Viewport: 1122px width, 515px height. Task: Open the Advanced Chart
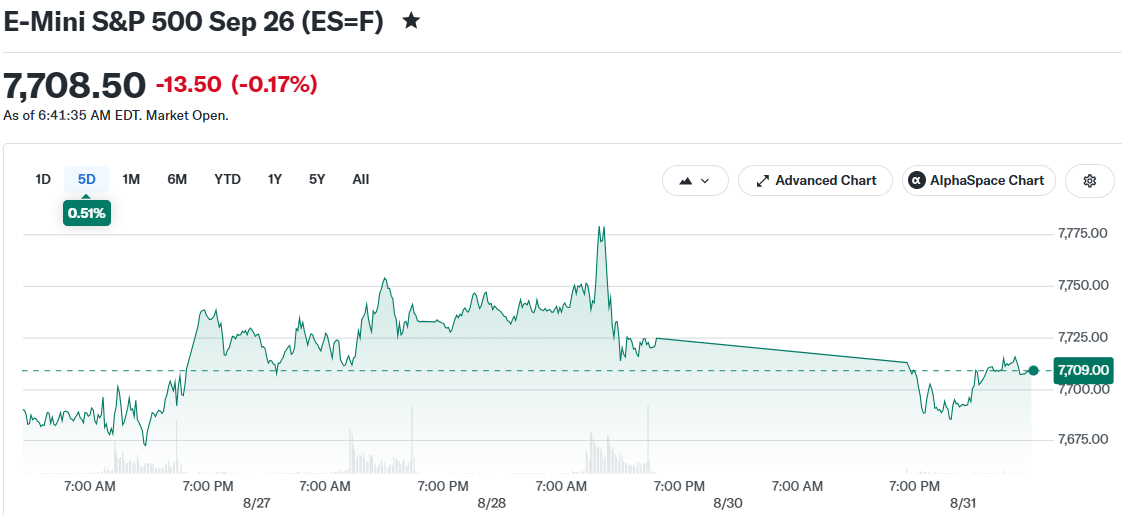tap(815, 181)
